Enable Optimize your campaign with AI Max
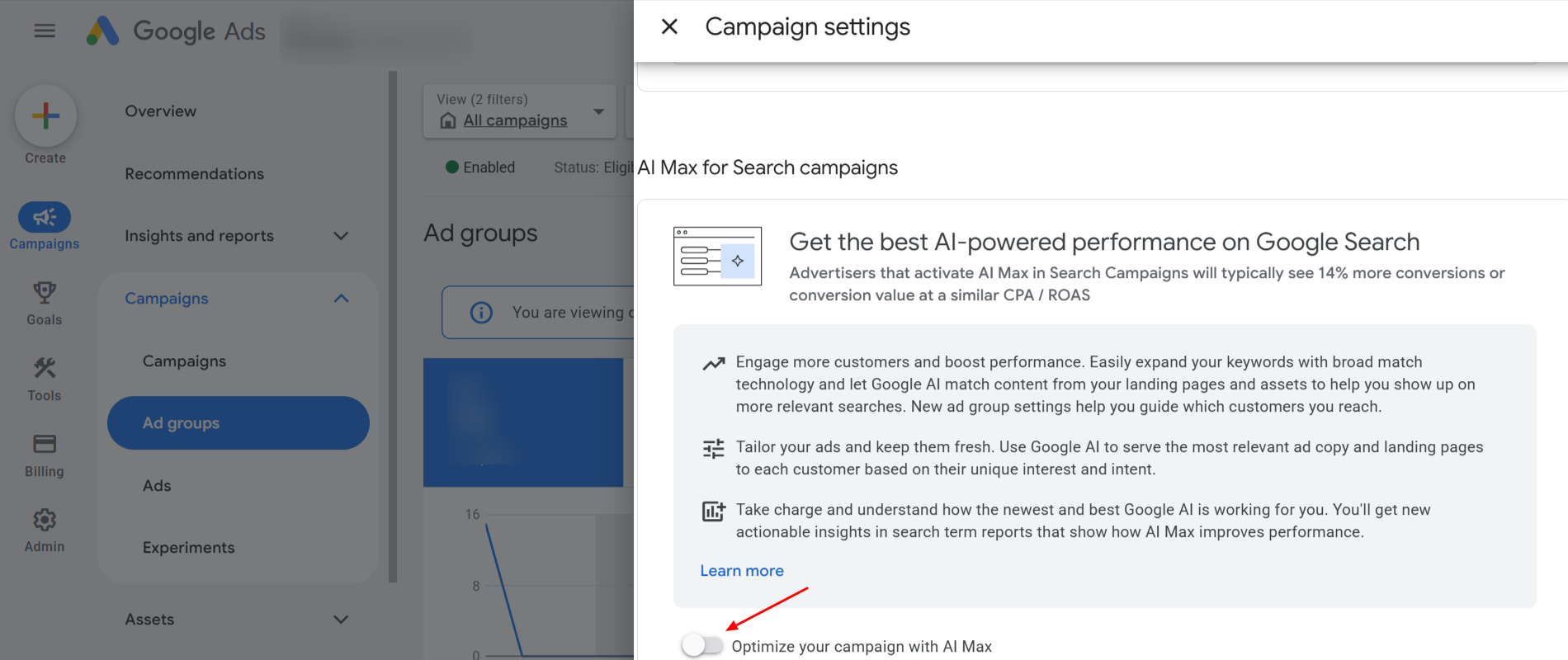 point(702,645)
